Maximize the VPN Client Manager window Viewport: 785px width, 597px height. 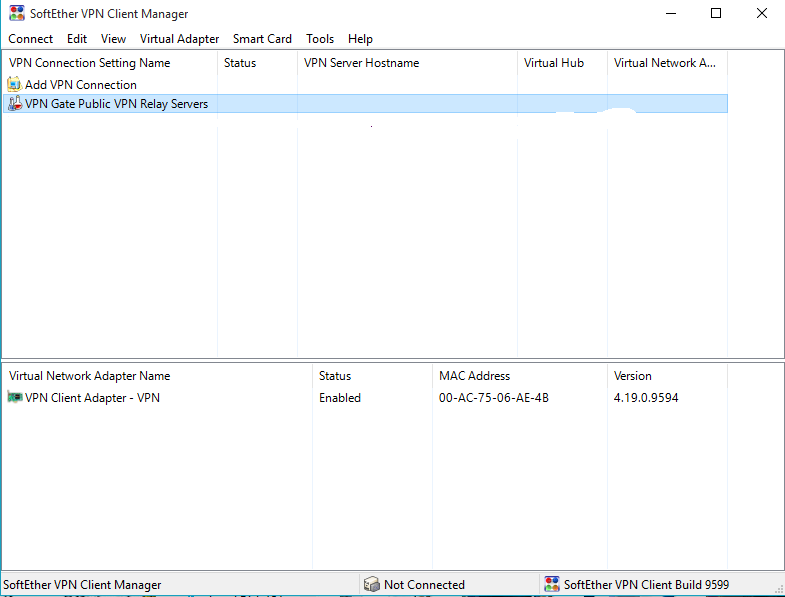pyautogui.click(x=716, y=13)
